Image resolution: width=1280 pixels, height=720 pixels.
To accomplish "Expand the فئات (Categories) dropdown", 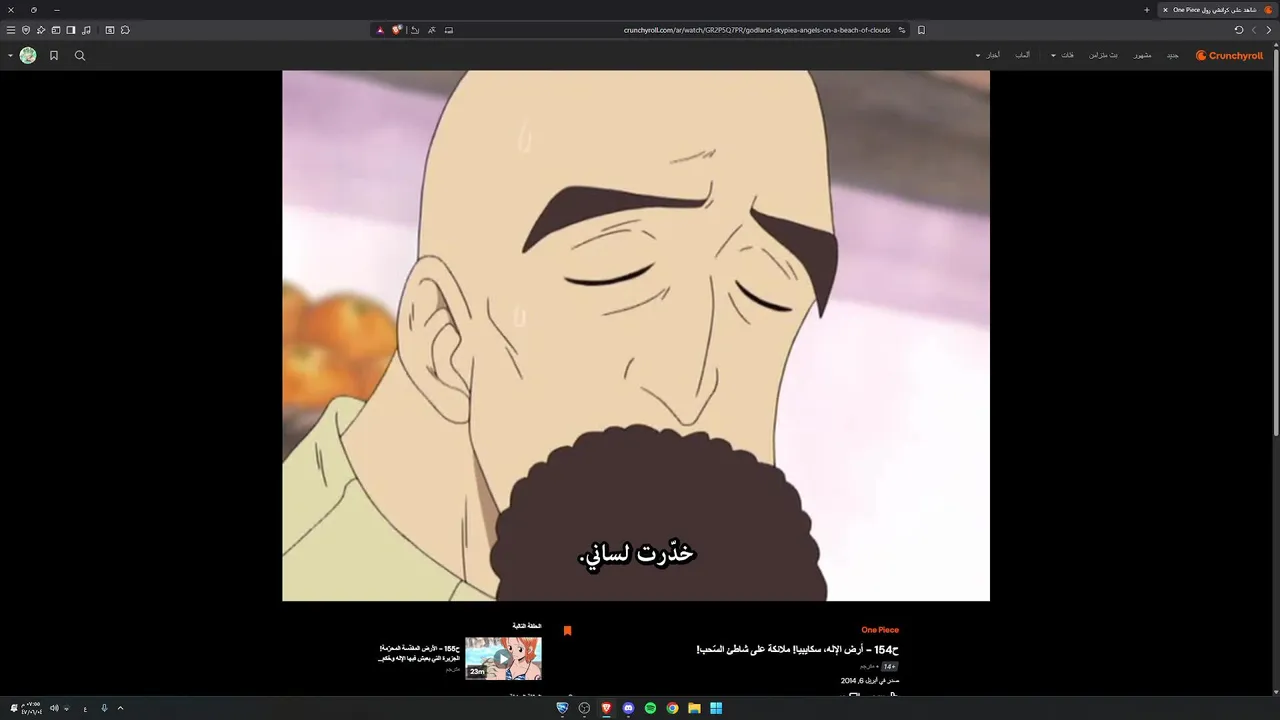I will coord(1063,56).
